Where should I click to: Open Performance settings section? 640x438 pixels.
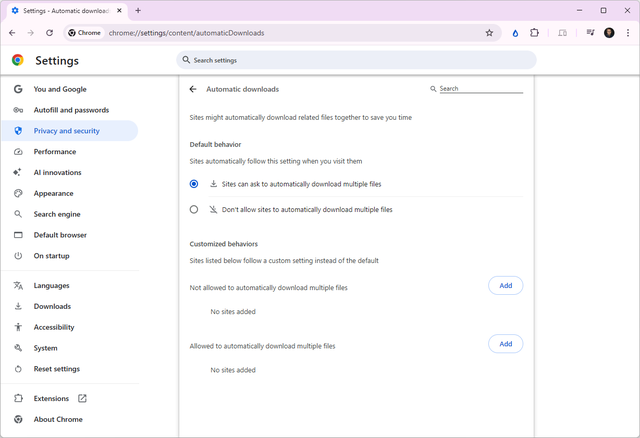click(54, 152)
